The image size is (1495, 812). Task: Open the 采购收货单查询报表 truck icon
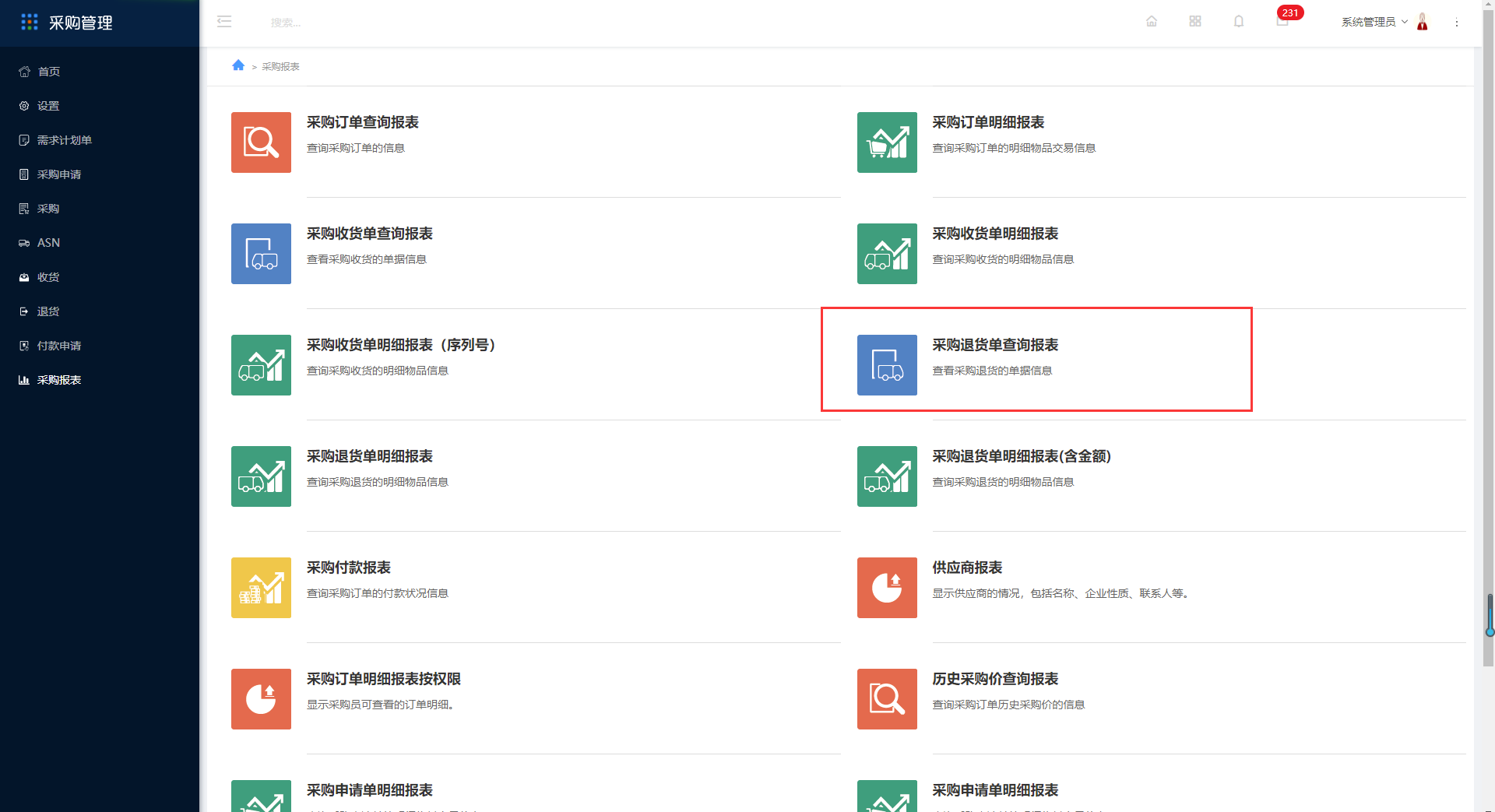(x=261, y=254)
